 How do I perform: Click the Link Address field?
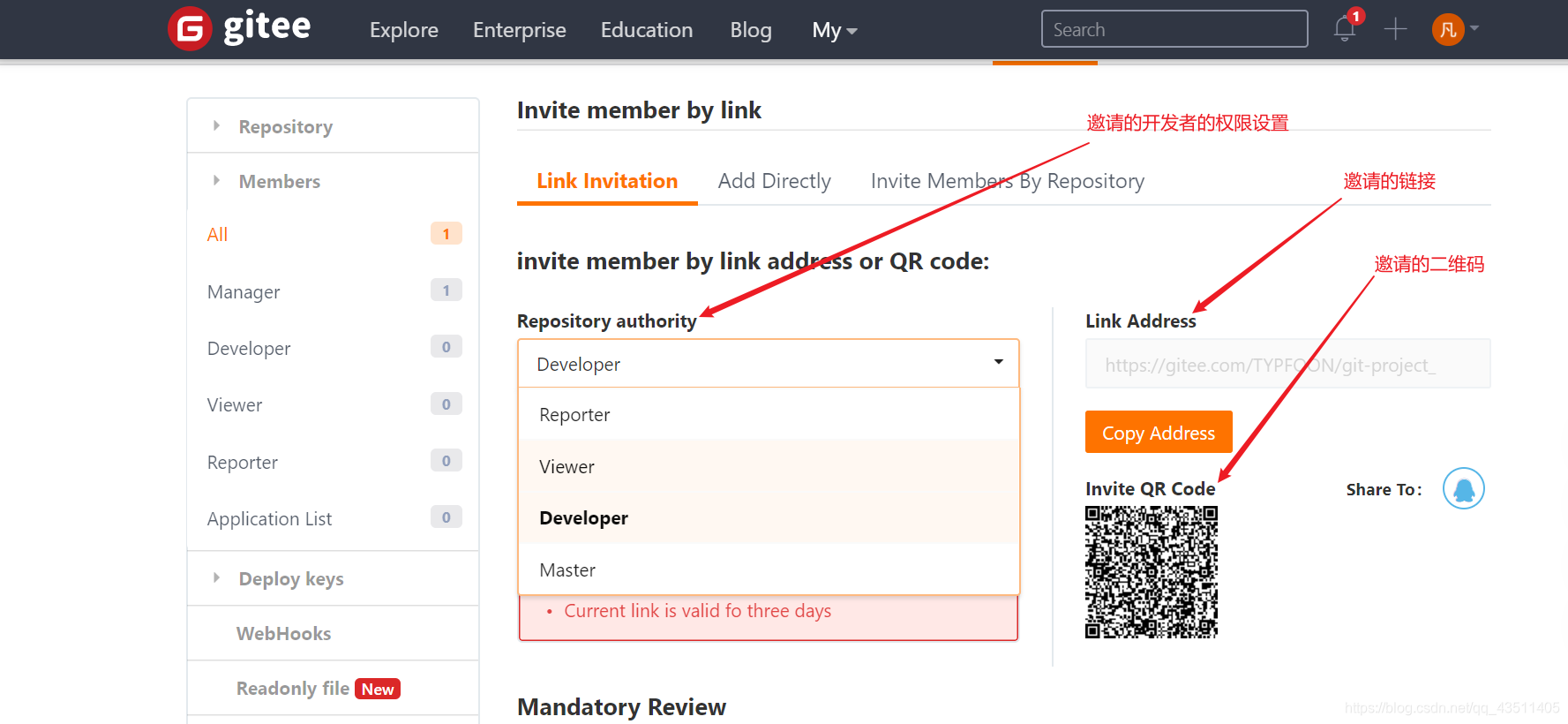pos(1287,364)
